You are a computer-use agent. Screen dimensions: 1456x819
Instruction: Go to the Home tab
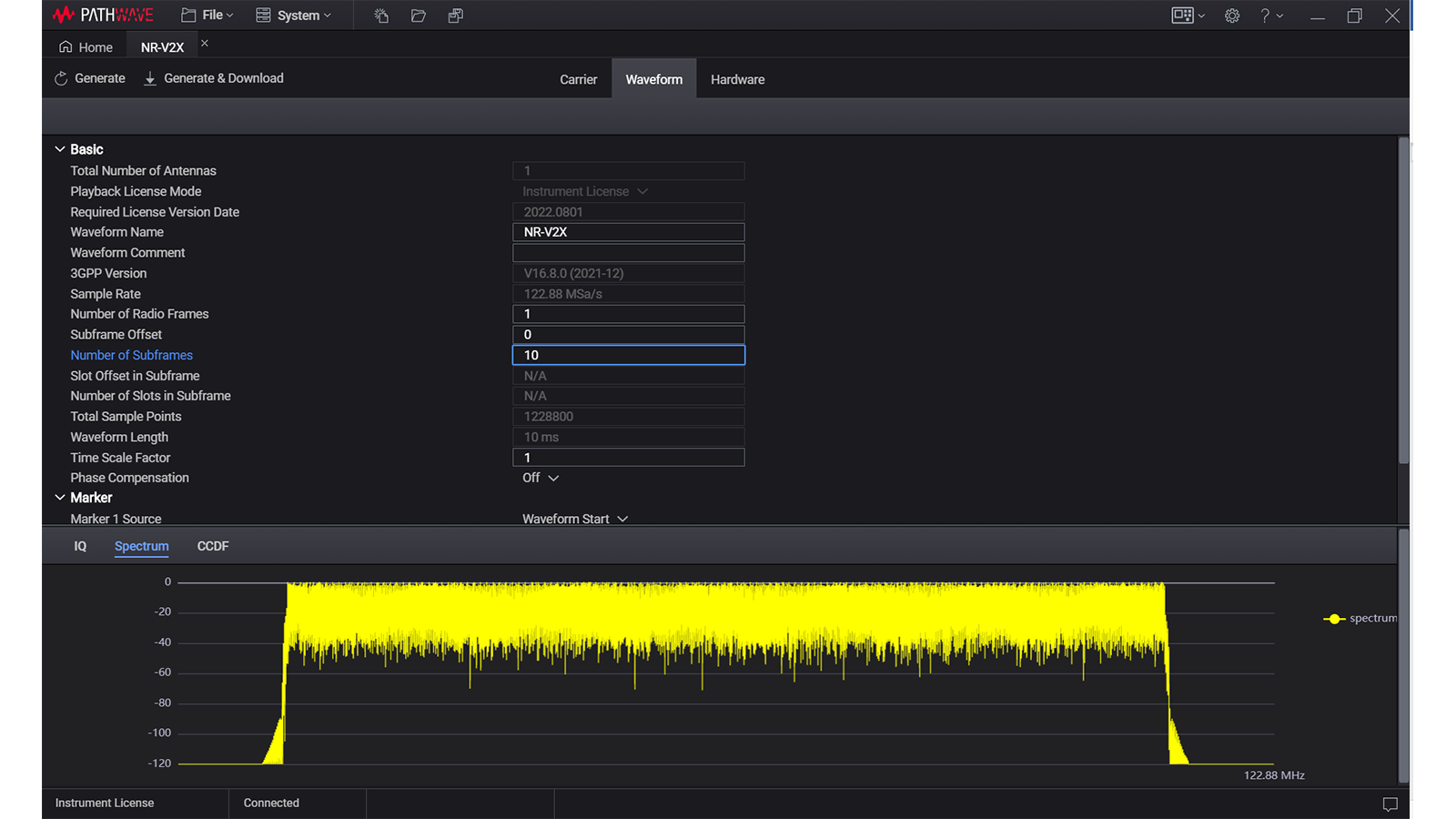pos(86,47)
